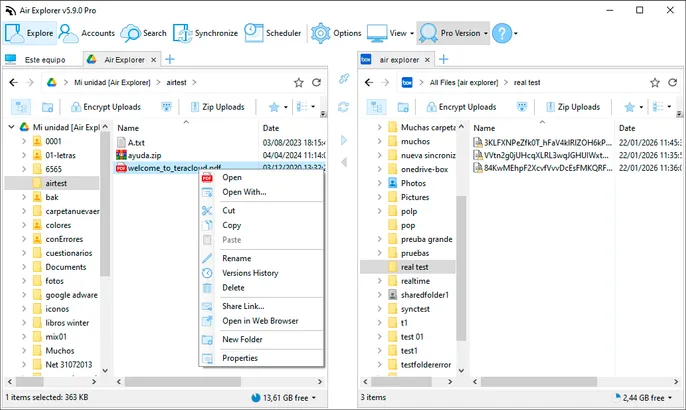Image resolution: width=686 pixels, height=410 pixels.
Task: Choose Delete in the context menu
Action: click(x=261, y=287)
